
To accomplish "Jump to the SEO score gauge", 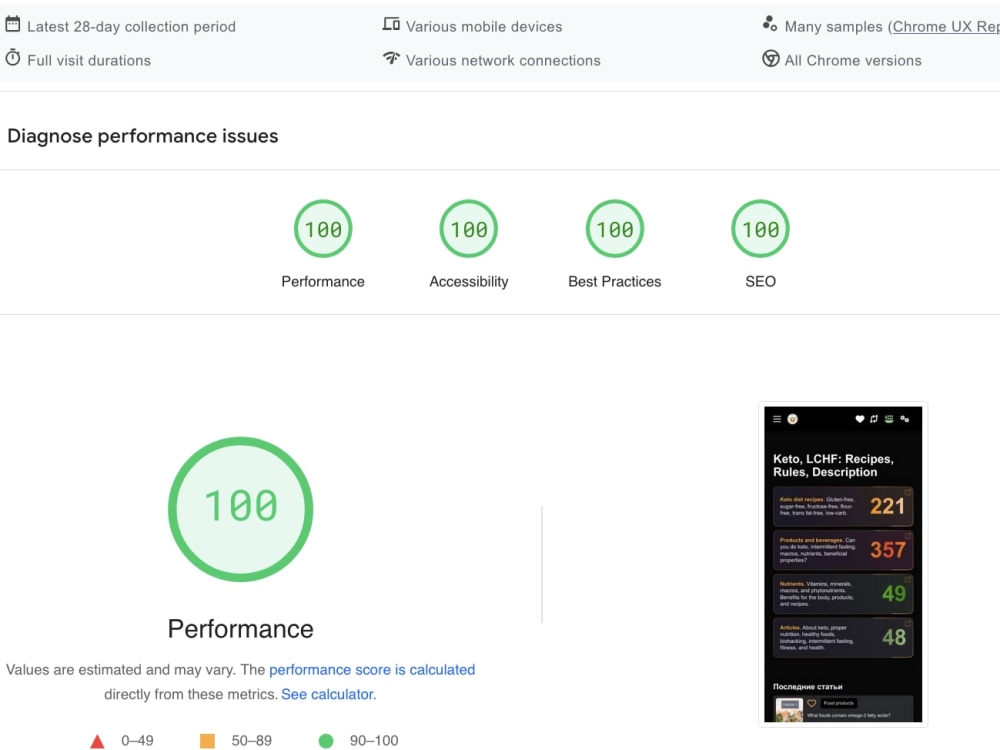I will pos(760,229).
